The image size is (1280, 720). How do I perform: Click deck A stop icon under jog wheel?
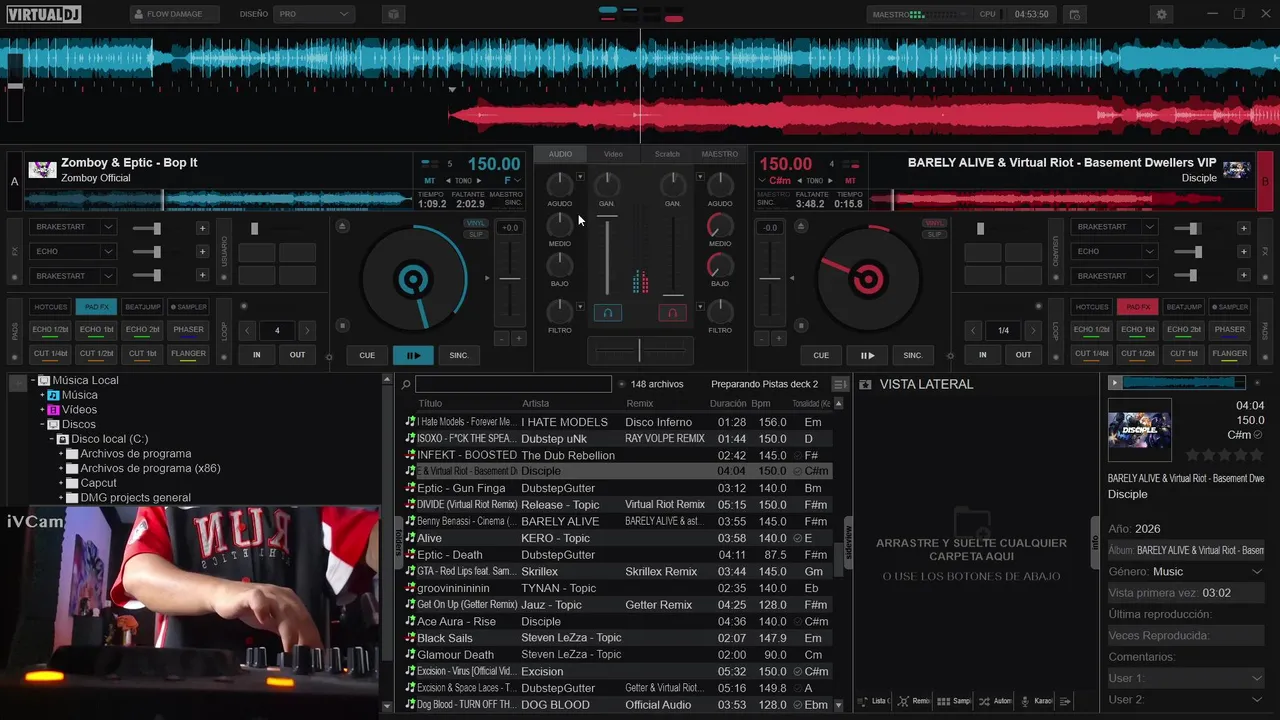click(x=343, y=325)
